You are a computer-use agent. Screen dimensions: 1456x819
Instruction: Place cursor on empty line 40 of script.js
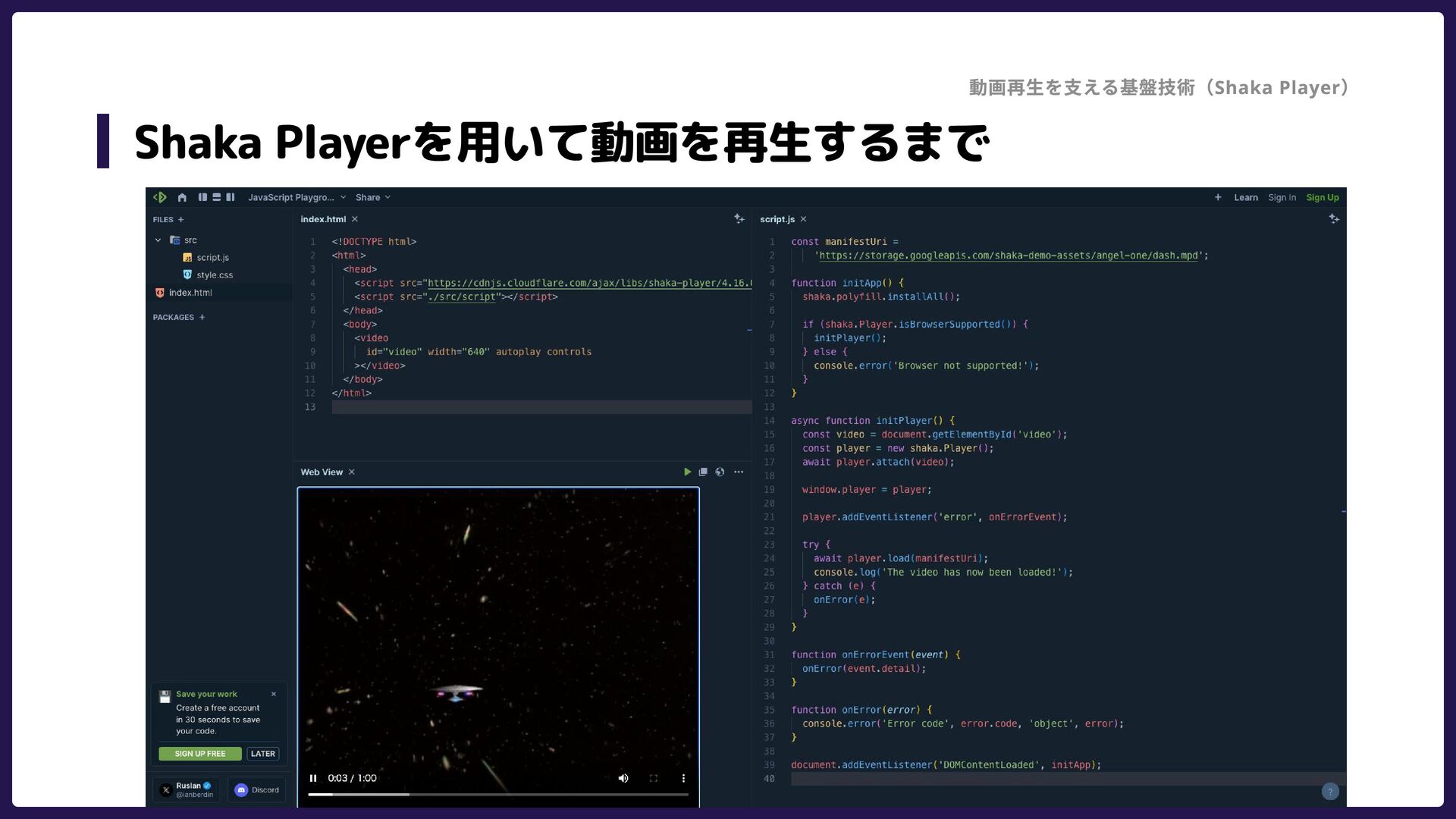(x=1068, y=779)
